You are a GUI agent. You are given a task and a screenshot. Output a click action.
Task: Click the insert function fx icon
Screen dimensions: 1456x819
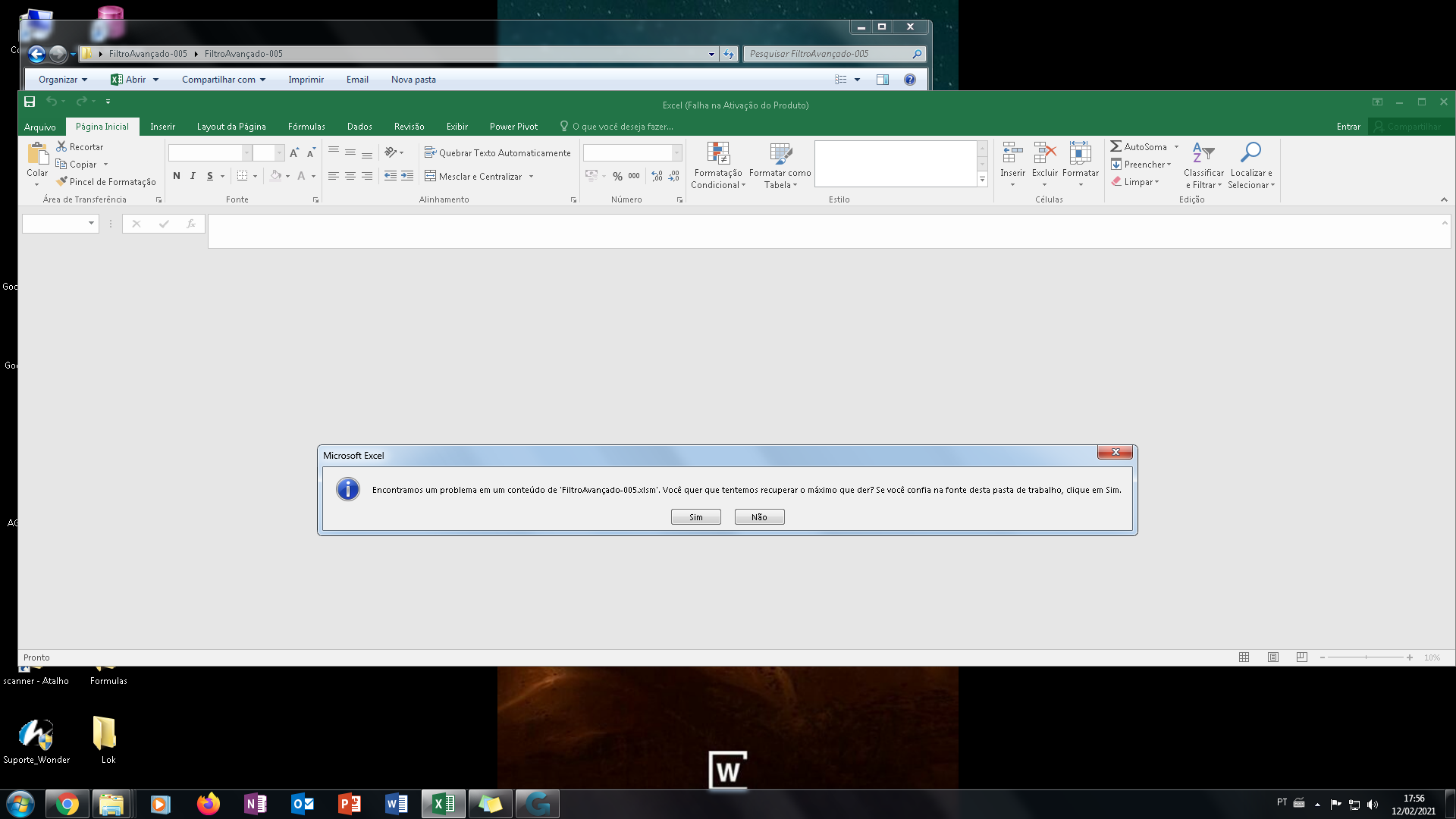pyautogui.click(x=191, y=224)
